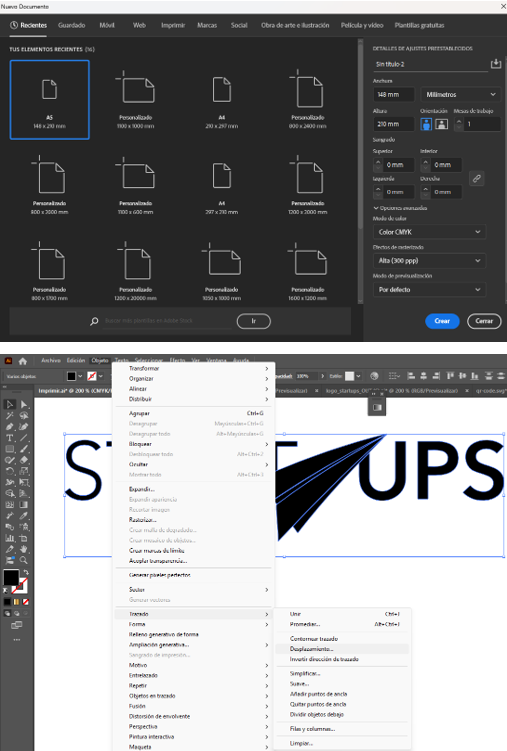Open the Archivo menu
Image resolution: width=507 pixels, height=751 pixels.
(x=51, y=360)
